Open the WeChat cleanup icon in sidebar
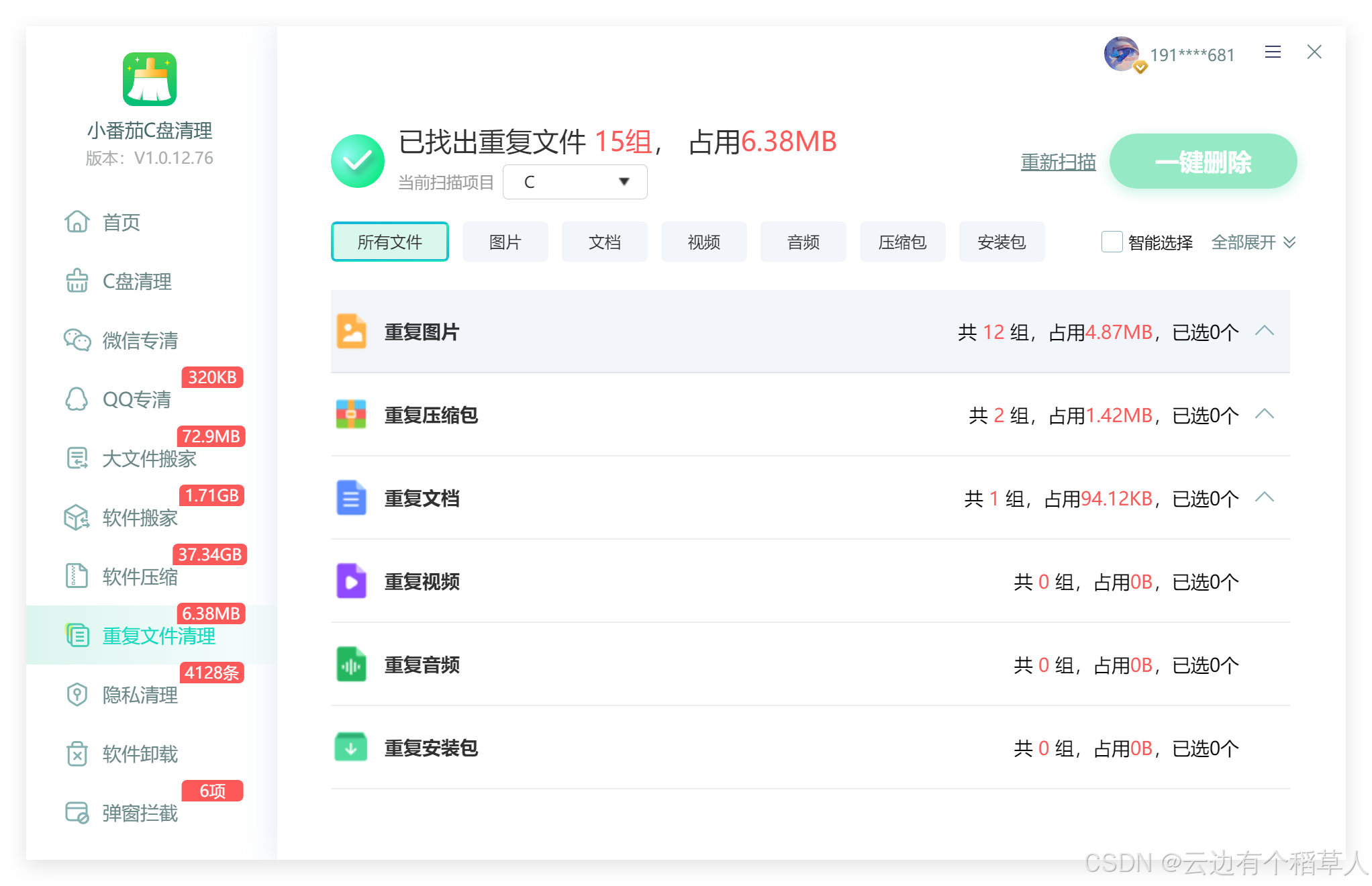The height and width of the screenshot is (886, 1372). 77,340
